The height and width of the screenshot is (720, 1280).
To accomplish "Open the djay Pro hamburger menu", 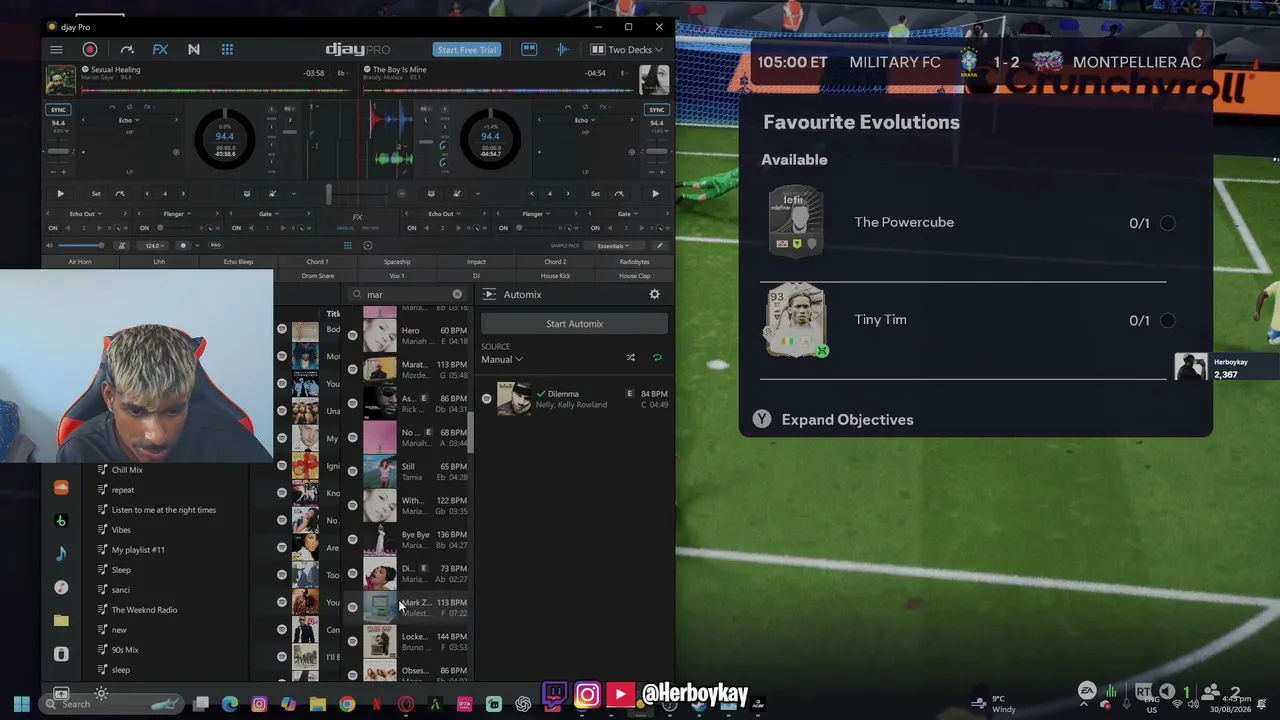I will [56, 49].
